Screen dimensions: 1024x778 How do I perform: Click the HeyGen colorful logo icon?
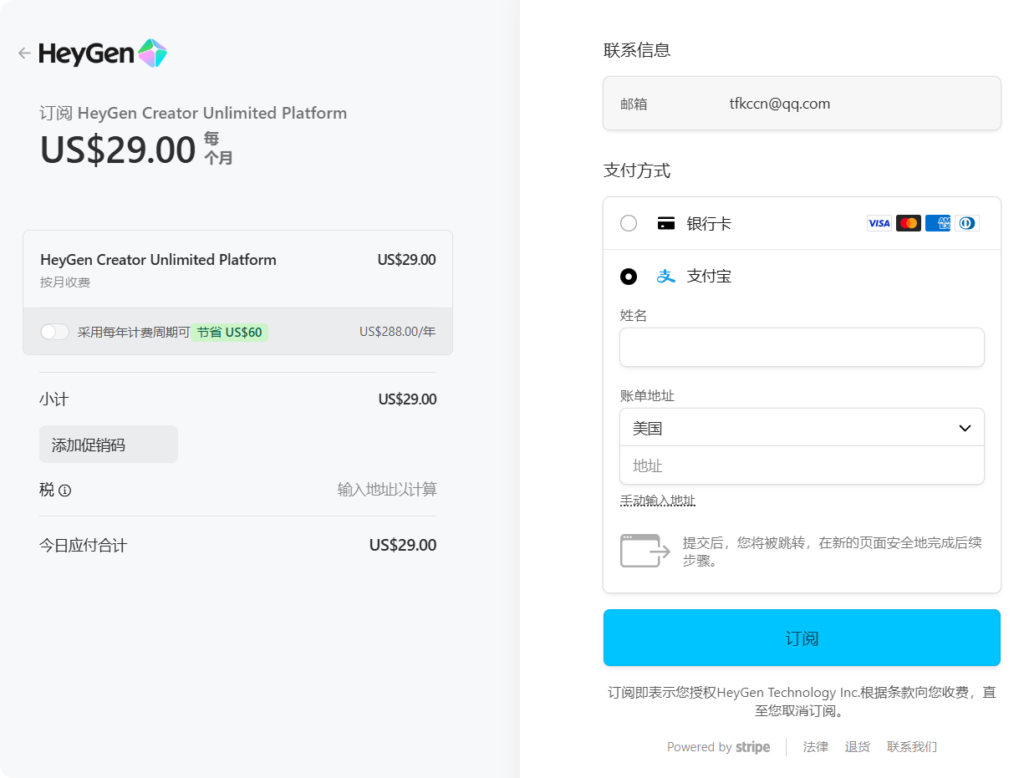coord(152,53)
